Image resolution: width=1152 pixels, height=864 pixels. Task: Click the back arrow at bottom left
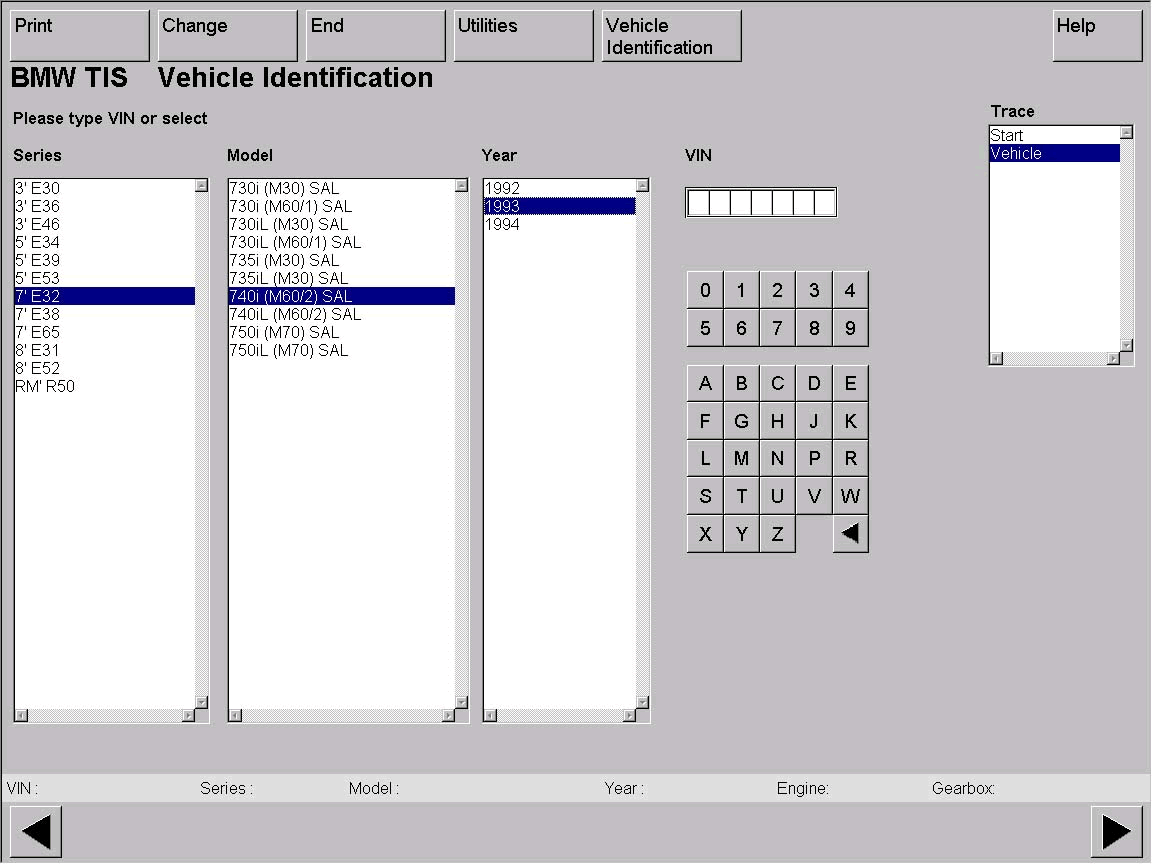pyautogui.click(x=36, y=832)
